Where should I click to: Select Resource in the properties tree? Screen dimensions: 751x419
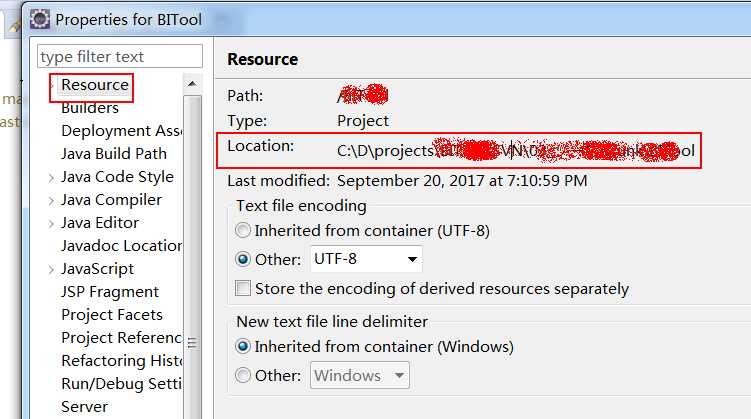pos(95,85)
